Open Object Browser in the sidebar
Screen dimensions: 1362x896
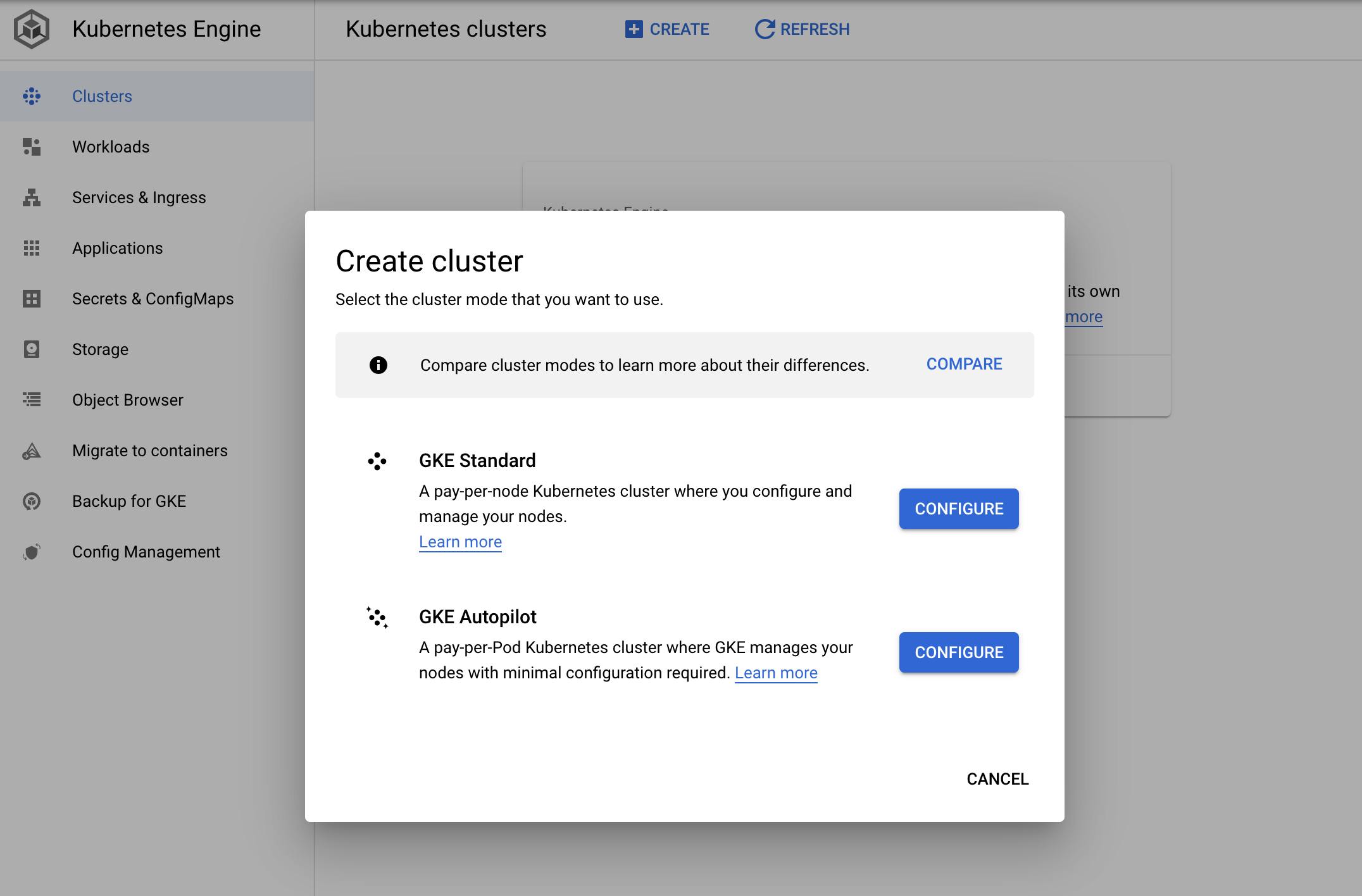pyautogui.click(x=127, y=400)
